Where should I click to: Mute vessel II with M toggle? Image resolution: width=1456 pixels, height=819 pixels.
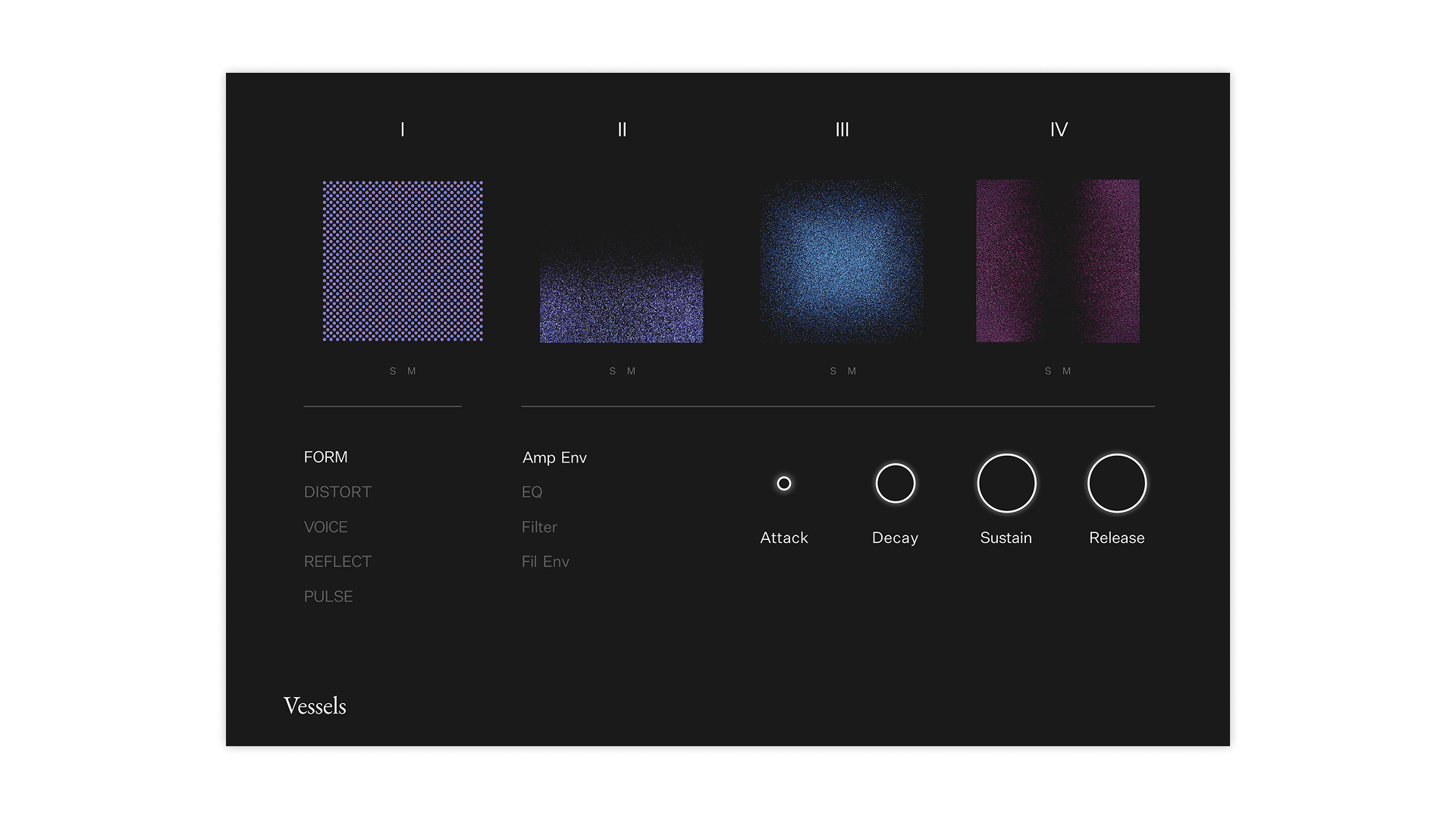click(x=632, y=371)
